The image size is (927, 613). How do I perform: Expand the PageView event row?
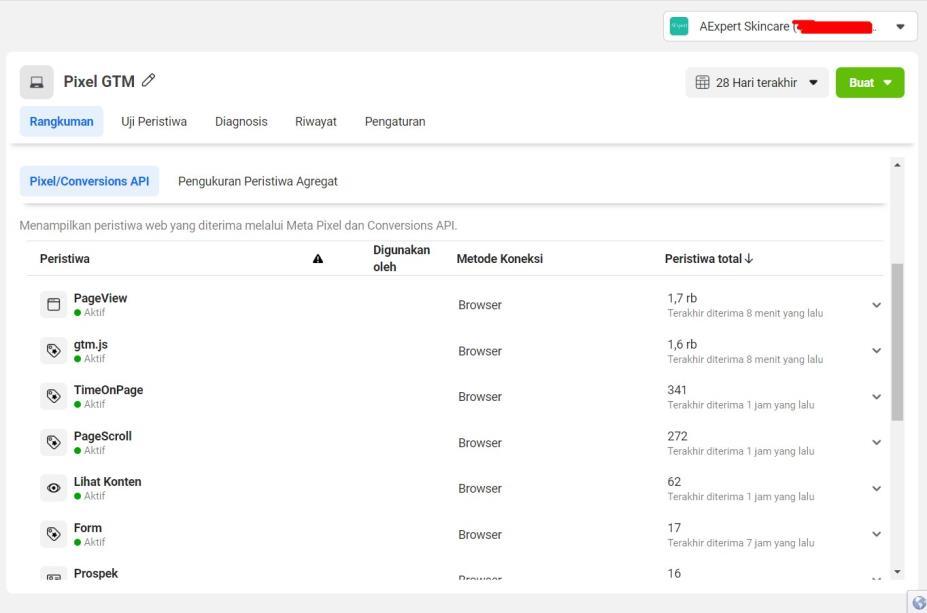pyautogui.click(x=877, y=305)
